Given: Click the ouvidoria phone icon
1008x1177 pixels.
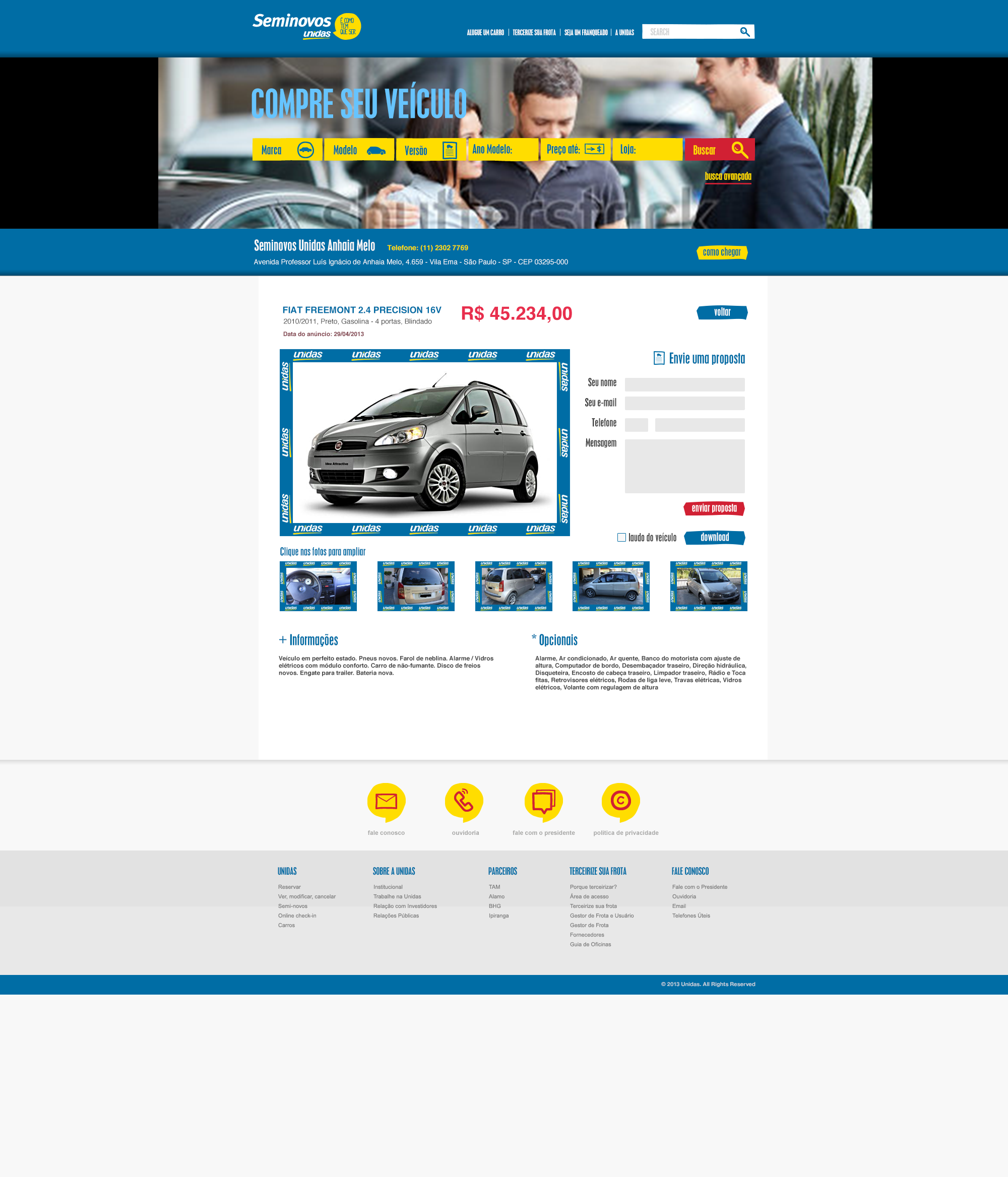Looking at the screenshot, I should [464, 801].
